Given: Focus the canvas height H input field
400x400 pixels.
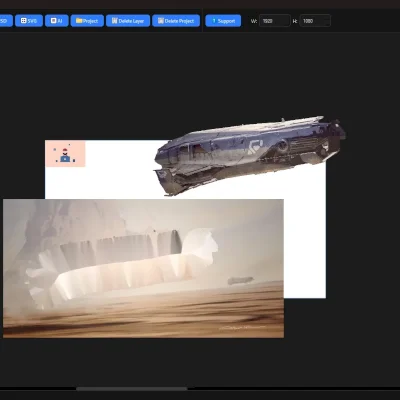Looking at the screenshot, I should point(315,21).
